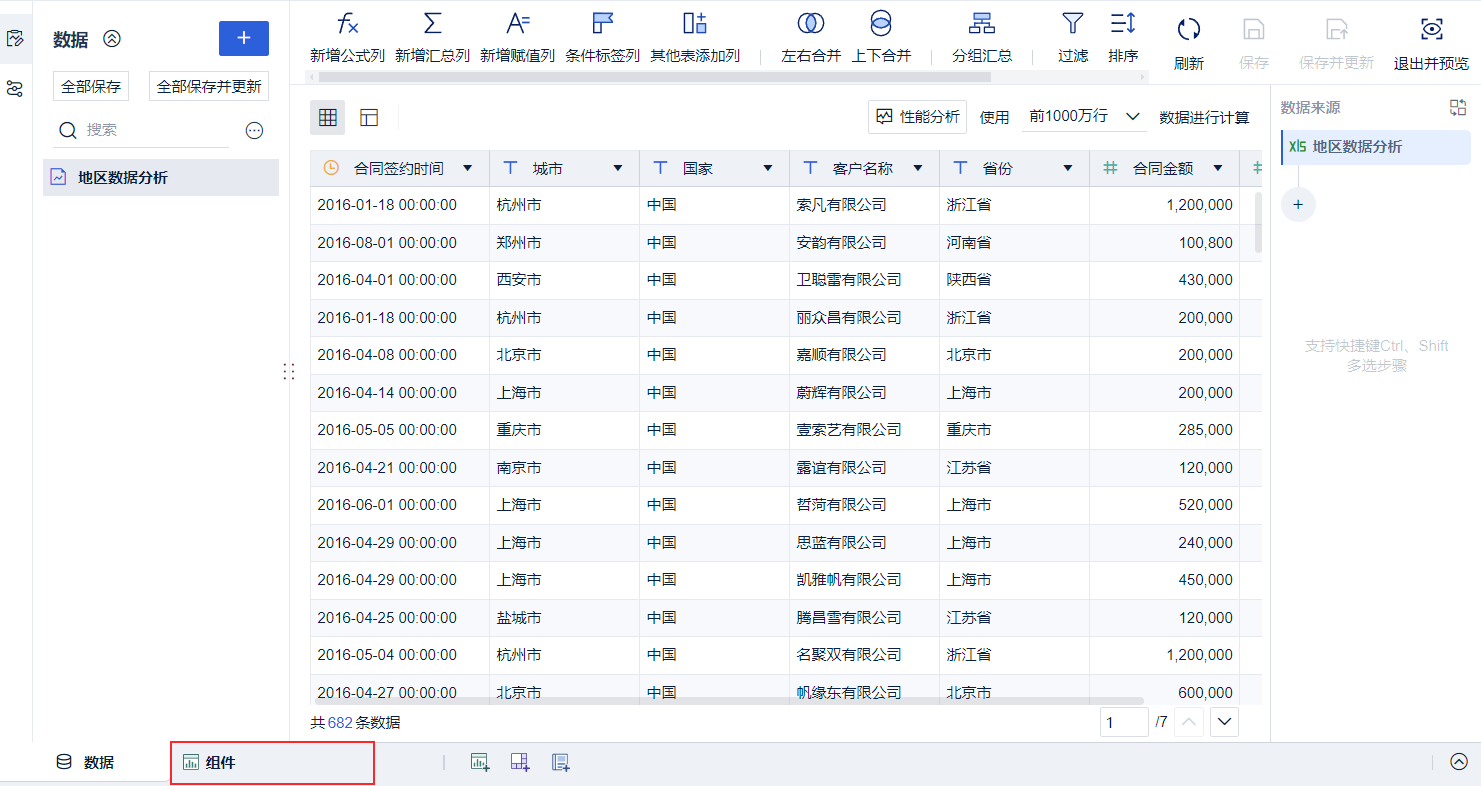The image size is (1481, 786).
Task: Click the 分组汇总 group summary icon
Action: coord(982,24)
